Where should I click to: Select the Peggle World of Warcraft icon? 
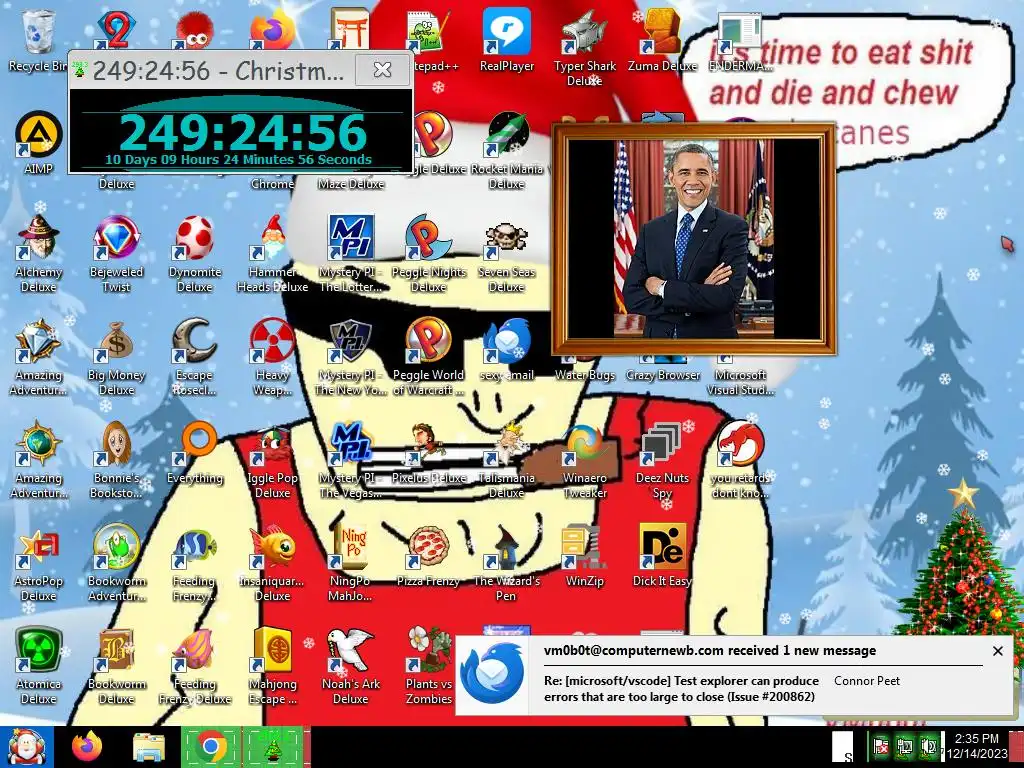click(428, 358)
